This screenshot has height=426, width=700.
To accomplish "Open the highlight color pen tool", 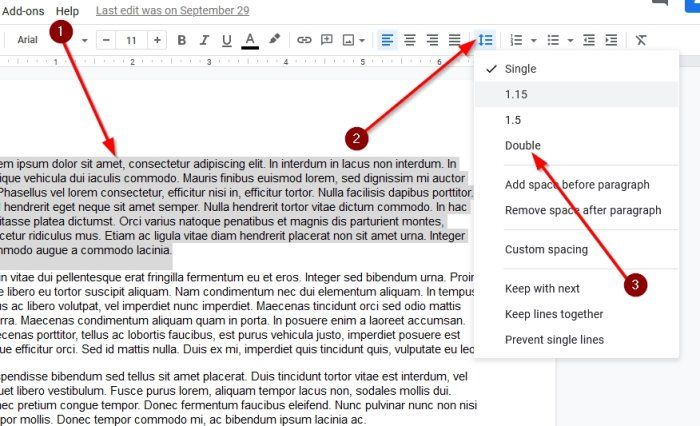I will click(275, 40).
